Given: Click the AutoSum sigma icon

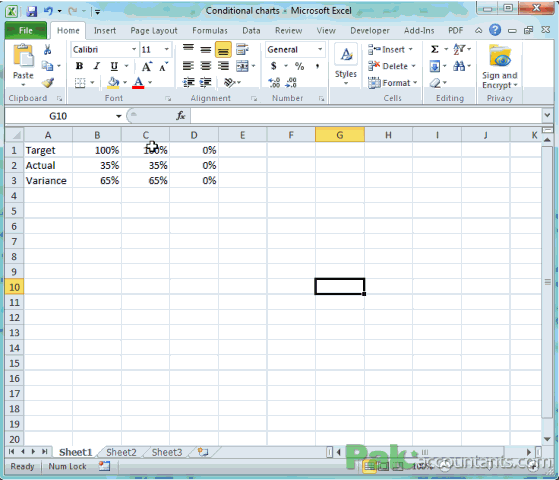Looking at the screenshot, I should [435, 49].
